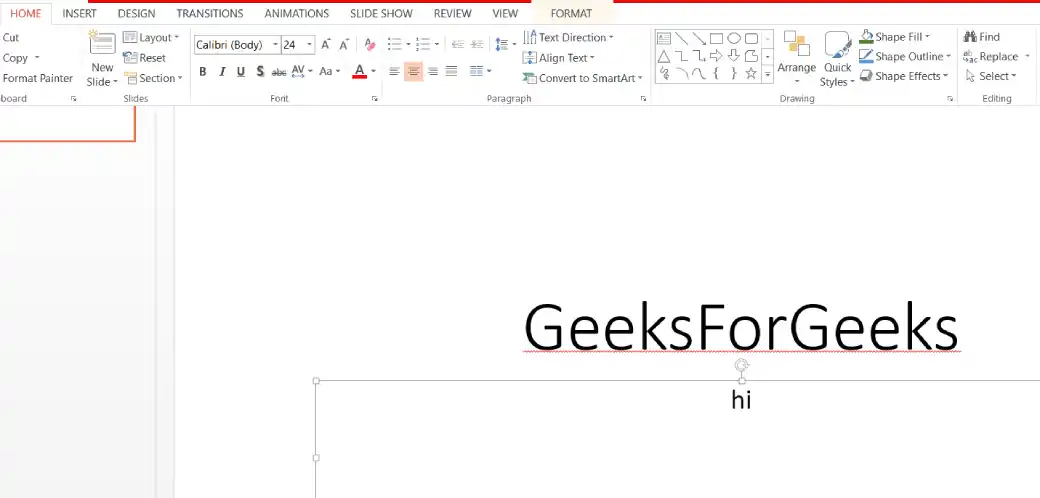Select the Rounded Rectangle shape
1040x498 pixels.
pyautogui.click(x=751, y=38)
